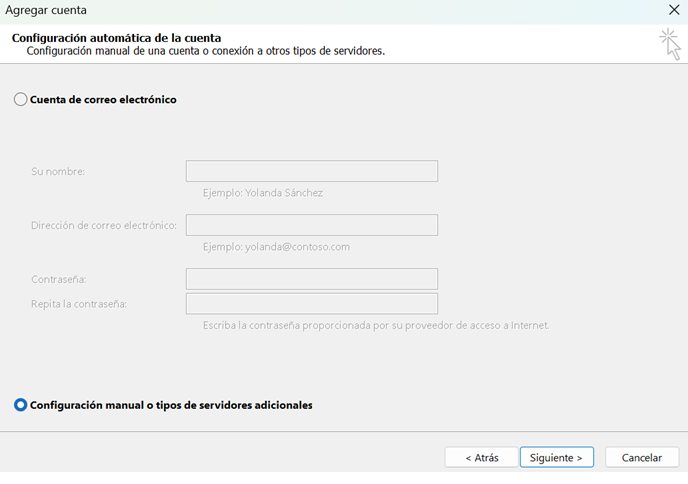Select the 'Cuenta de correo electrónico' radio button
This screenshot has height=484, width=688.
click(x=21, y=100)
